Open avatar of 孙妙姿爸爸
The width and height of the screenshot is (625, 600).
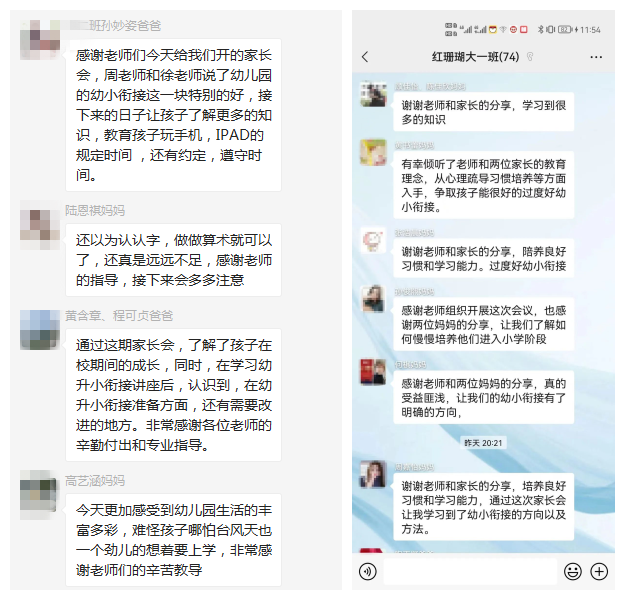[40, 39]
